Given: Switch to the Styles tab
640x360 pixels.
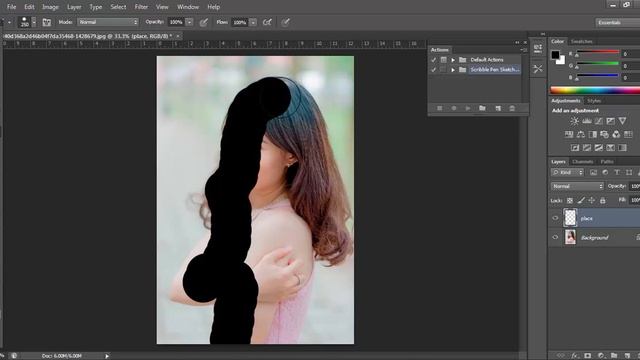Looking at the screenshot, I should click(x=594, y=101).
